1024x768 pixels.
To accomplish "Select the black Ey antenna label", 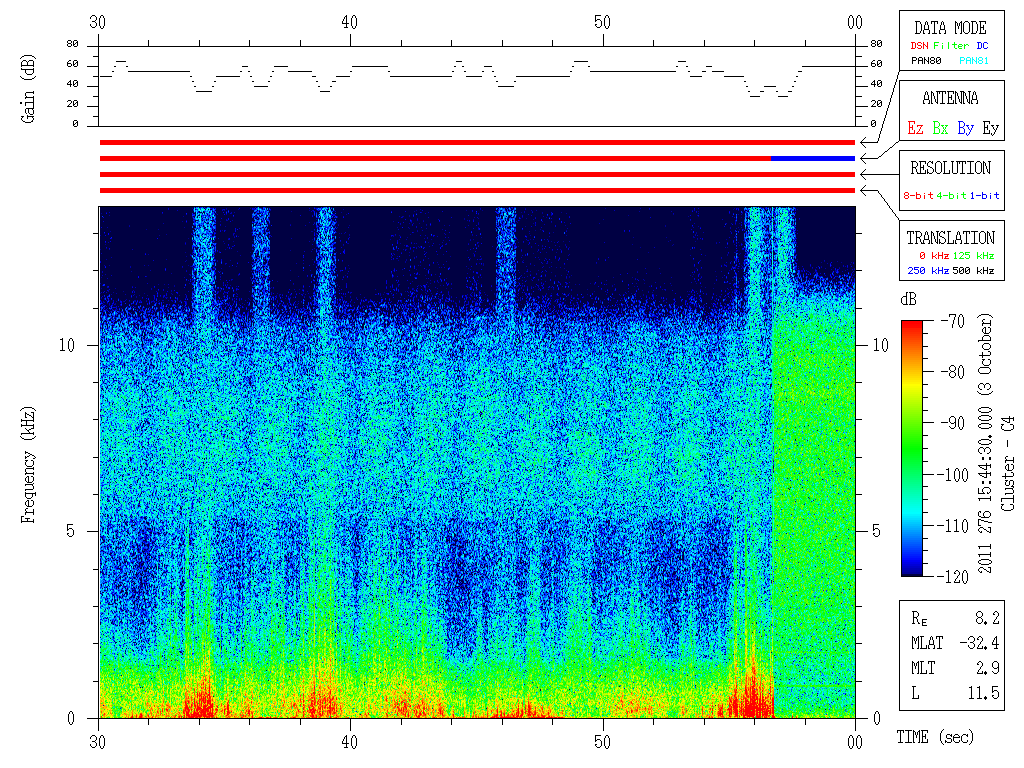I will [990, 128].
